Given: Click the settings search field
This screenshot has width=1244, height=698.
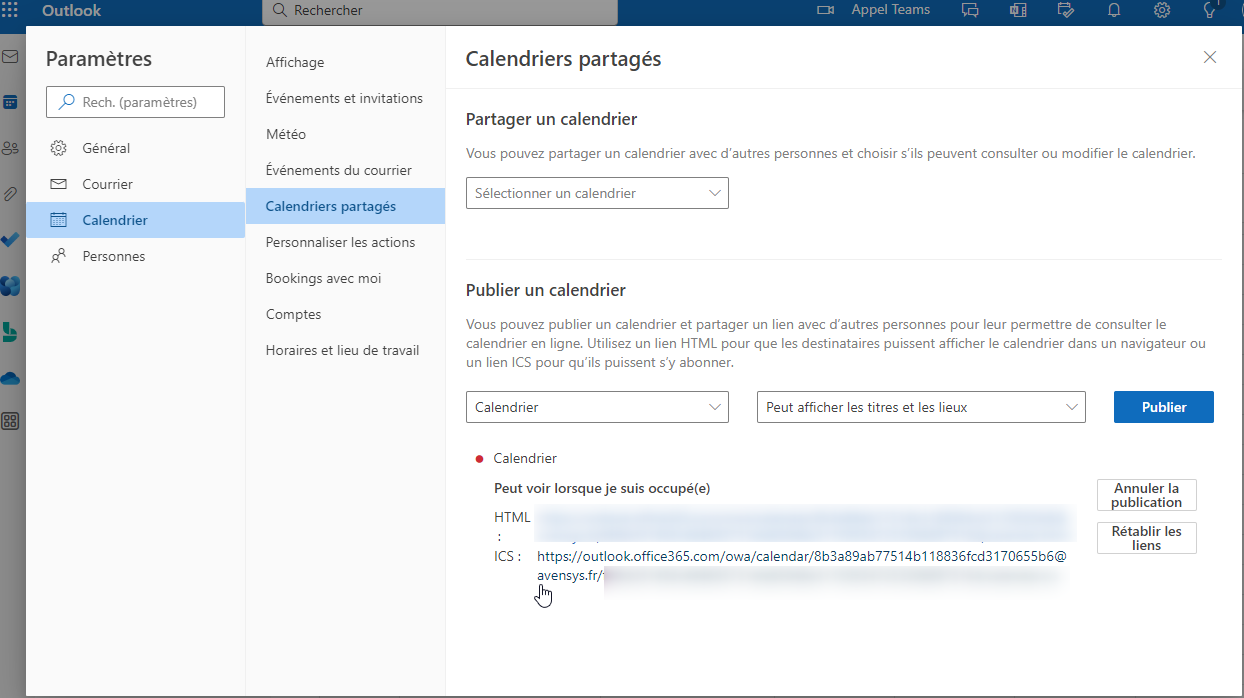Looking at the screenshot, I should [138, 102].
